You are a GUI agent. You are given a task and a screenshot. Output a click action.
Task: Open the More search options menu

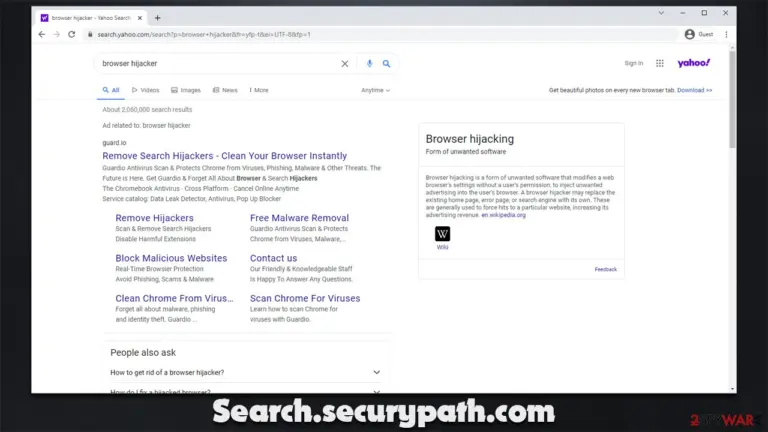(x=259, y=90)
